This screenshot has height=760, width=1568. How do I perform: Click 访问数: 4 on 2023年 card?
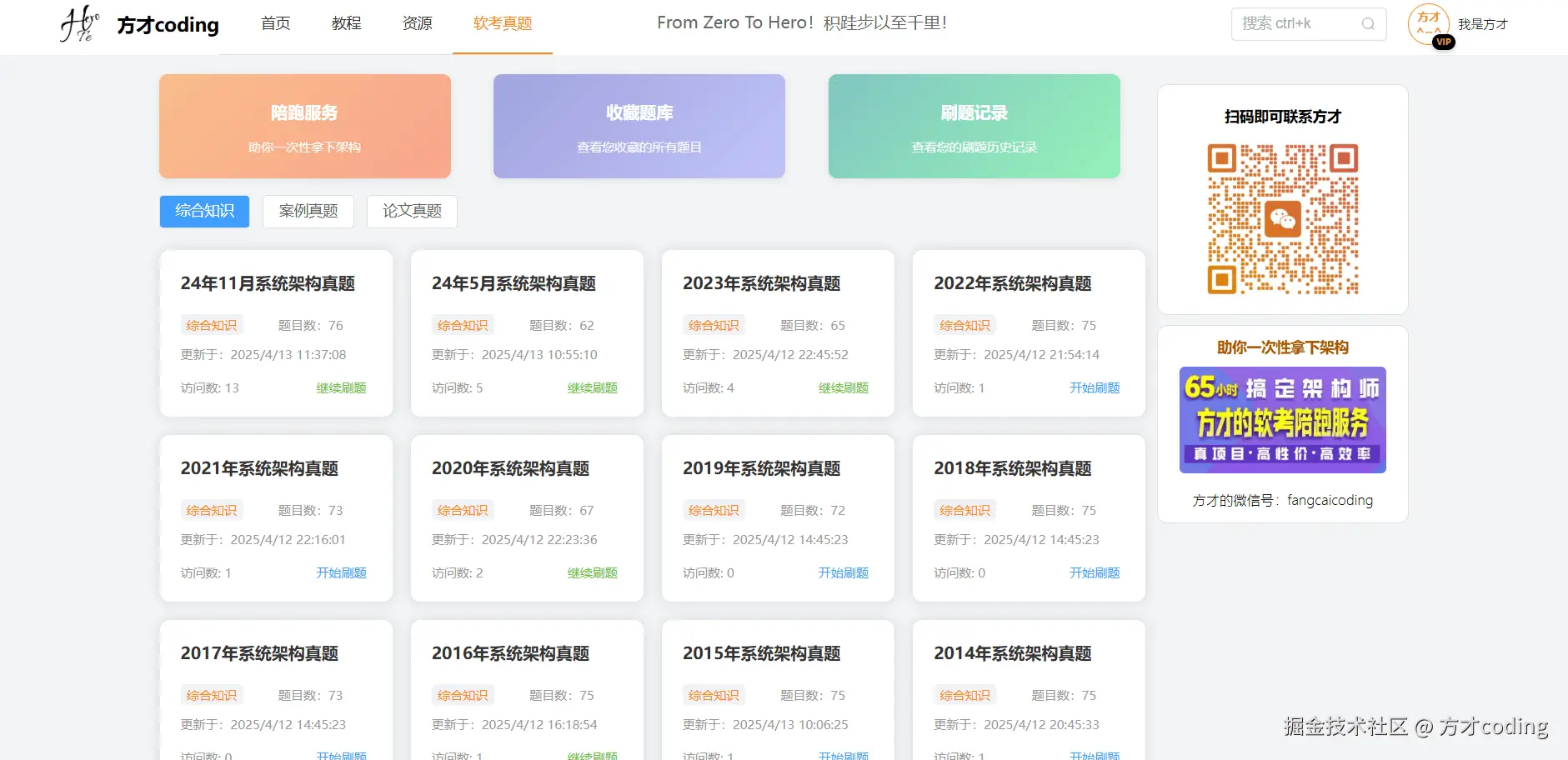(709, 388)
